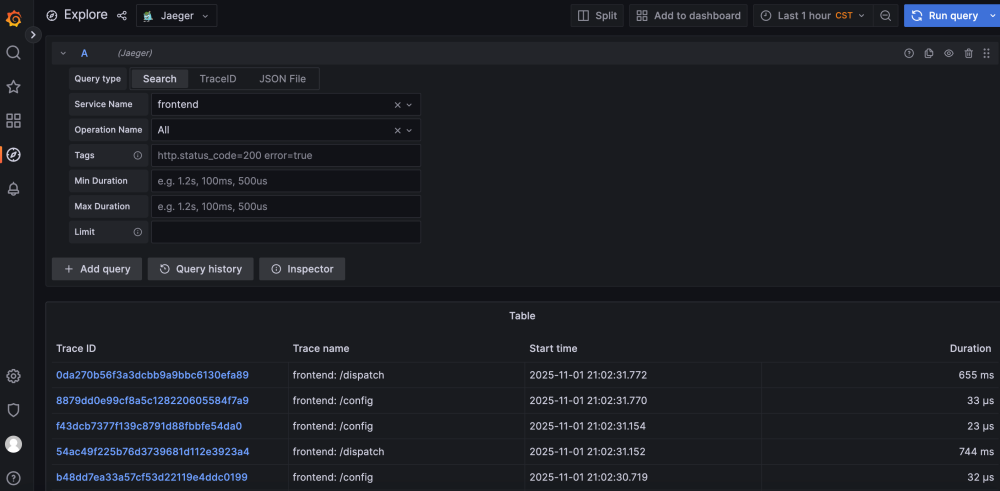Open the Starred dashboards sidebar icon
This screenshot has height=491, width=1000.
[x=13, y=87]
